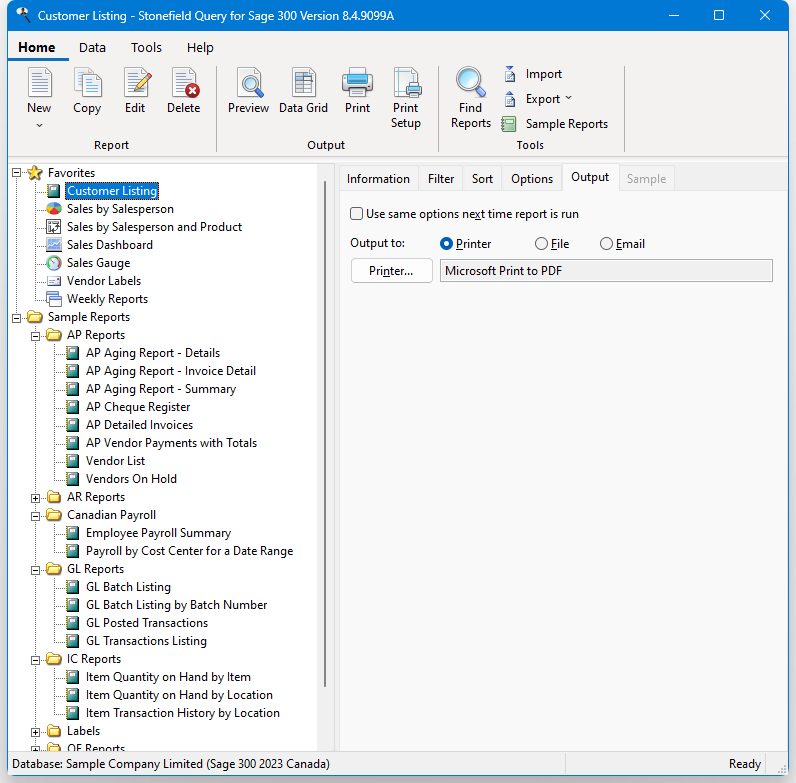The image size is (796, 783).
Task: Select Item Transaction History by Location
Action: (x=183, y=713)
